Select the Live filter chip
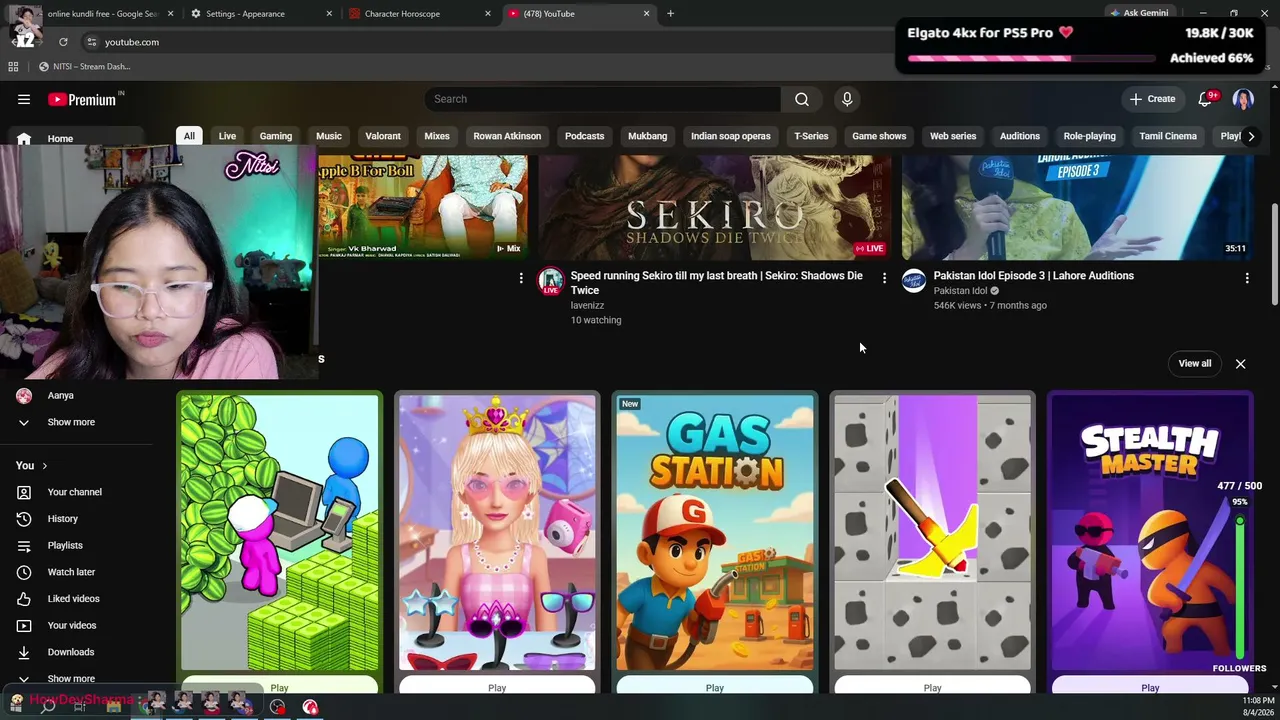1280x720 pixels. click(x=227, y=136)
